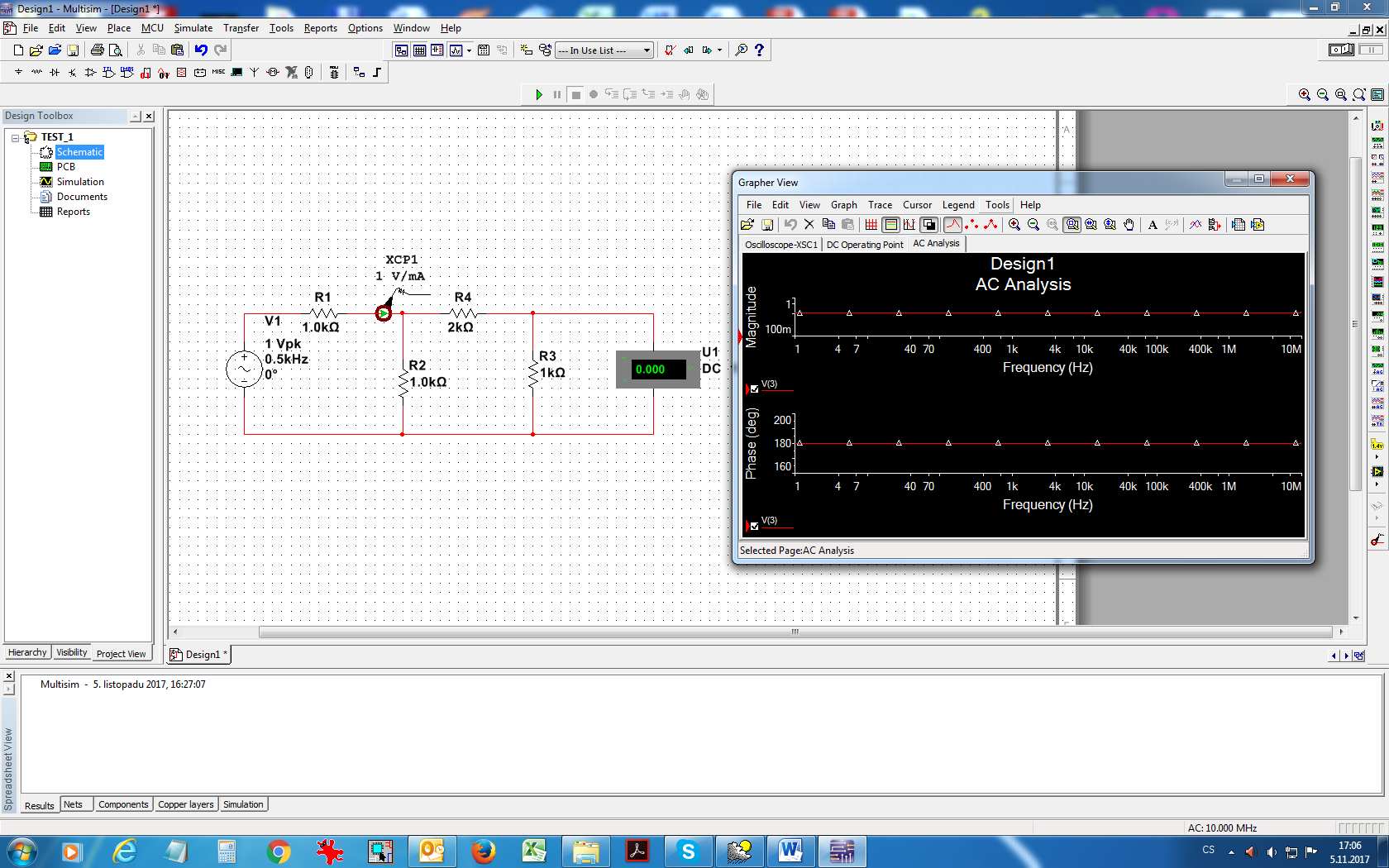1389x868 pixels.
Task: Run the simulation with the green play button
Action: [539, 95]
